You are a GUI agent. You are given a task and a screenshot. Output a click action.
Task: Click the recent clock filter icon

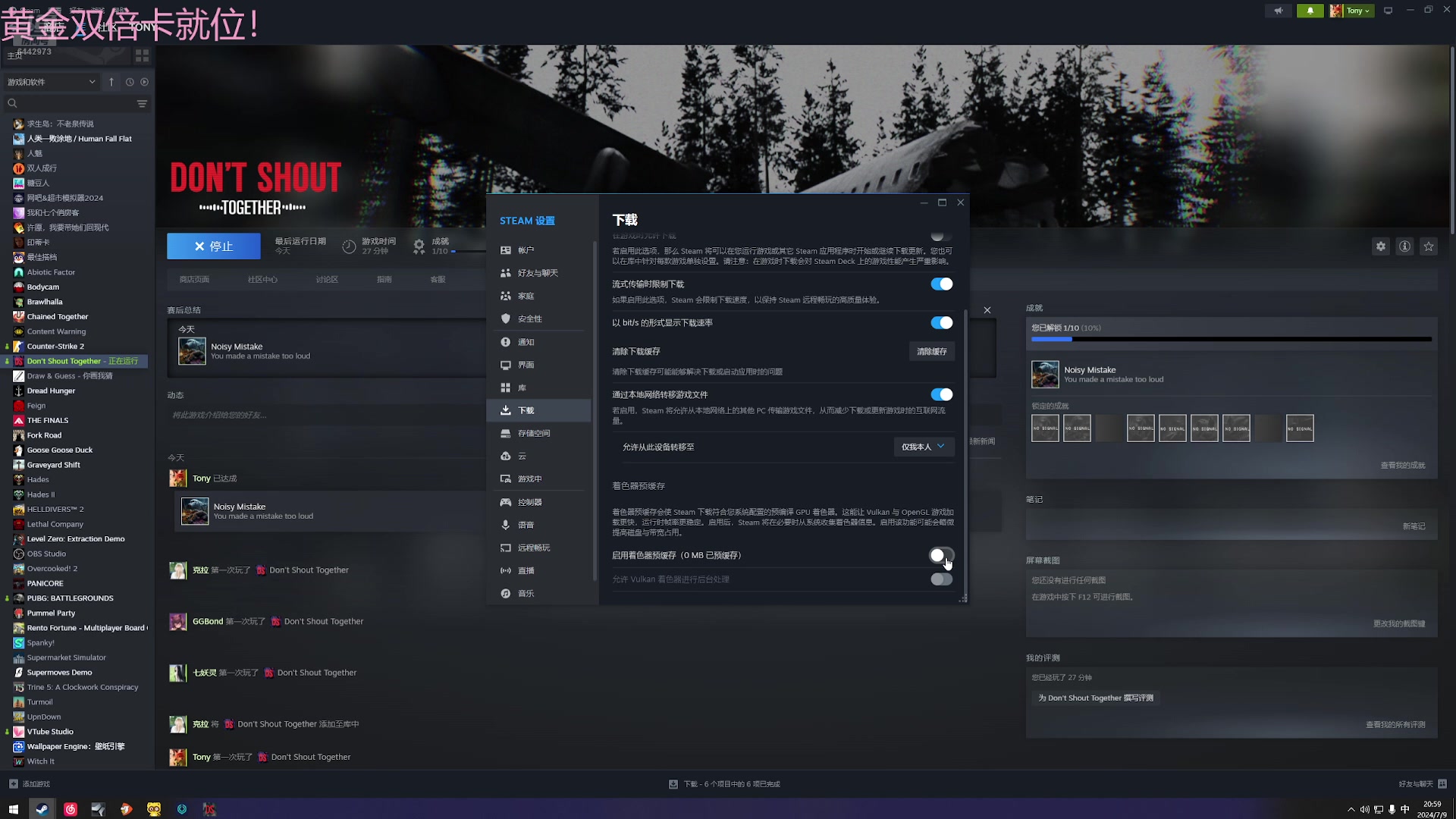click(130, 82)
